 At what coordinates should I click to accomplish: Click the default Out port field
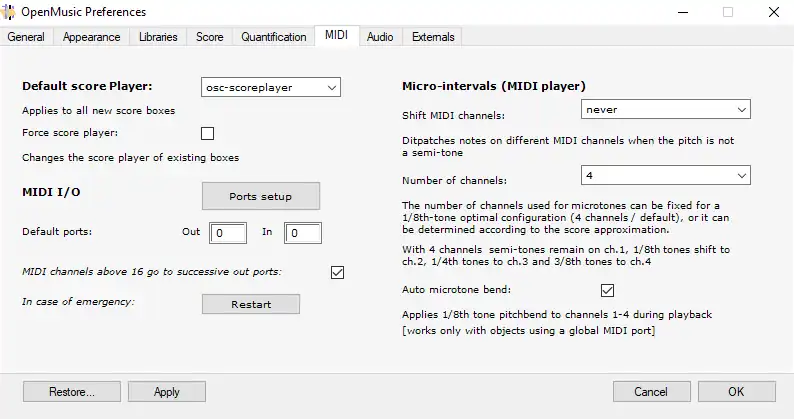228,233
